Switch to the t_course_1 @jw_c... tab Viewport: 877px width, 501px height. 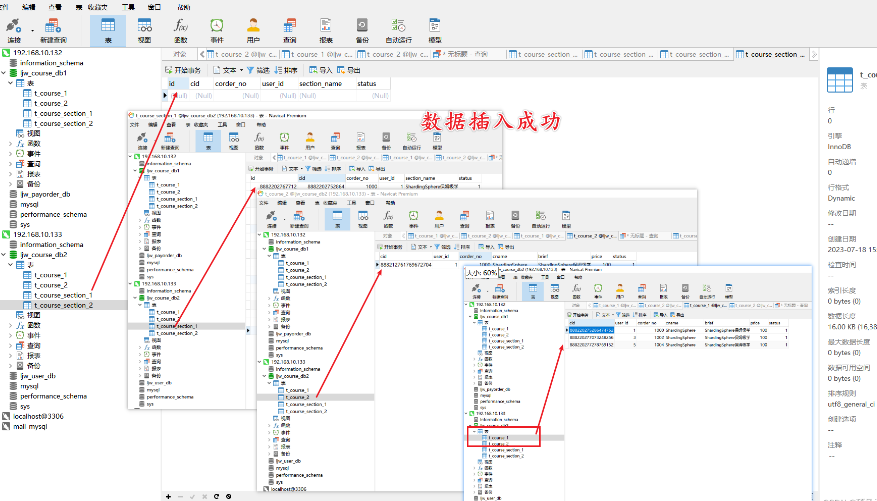pos(317,55)
